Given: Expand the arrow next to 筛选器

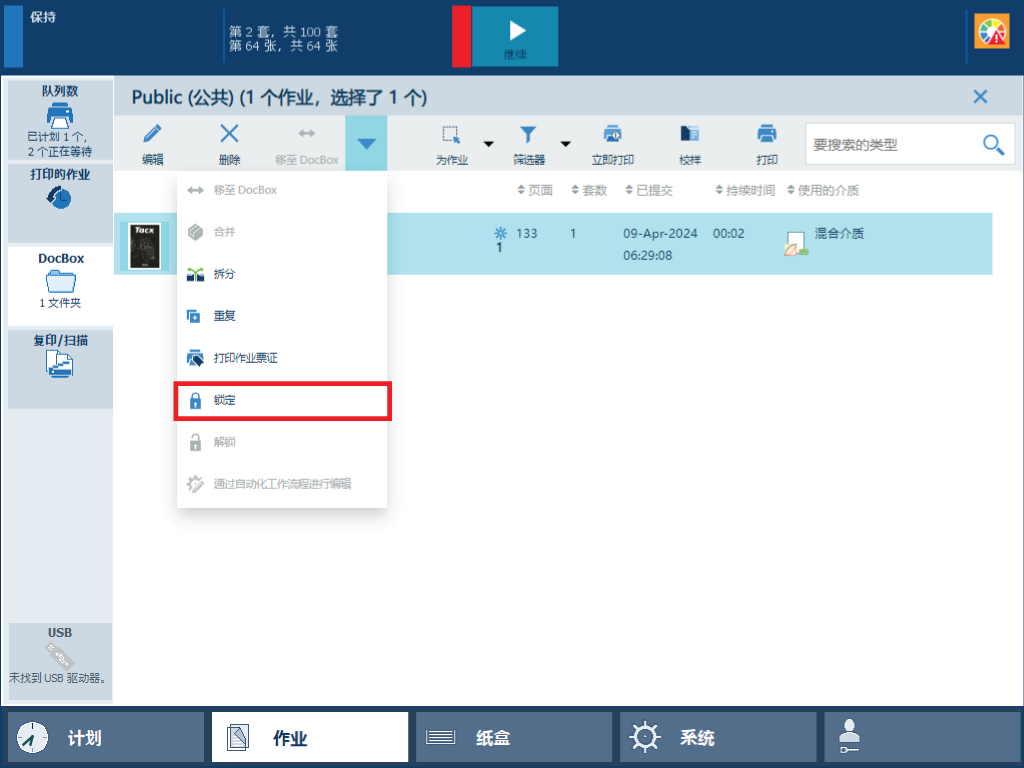Looking at the screenshot, I should pyautogui.click(x=566, y=144).
